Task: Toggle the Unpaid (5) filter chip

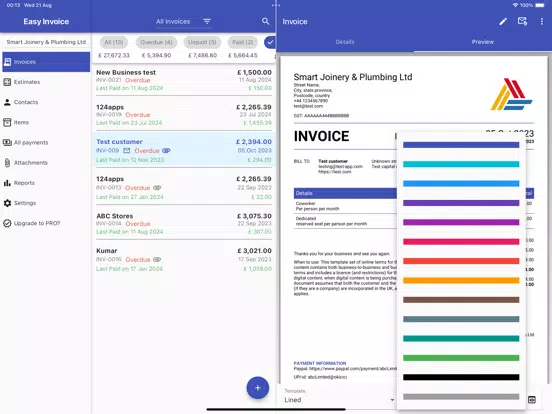Action: click(x=202, y=42)
